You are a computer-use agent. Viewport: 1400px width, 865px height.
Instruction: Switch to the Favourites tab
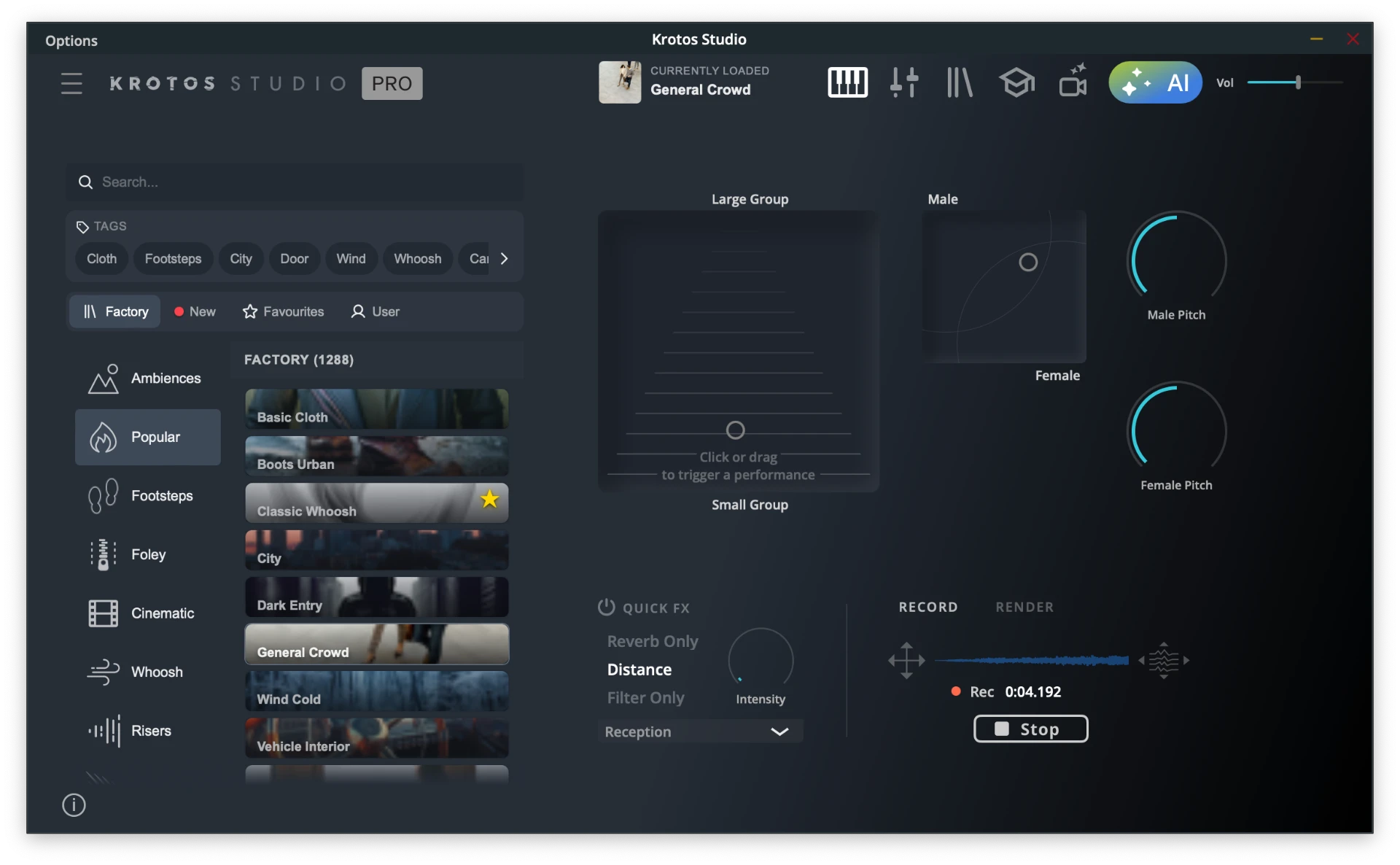(x=283, y=311)
